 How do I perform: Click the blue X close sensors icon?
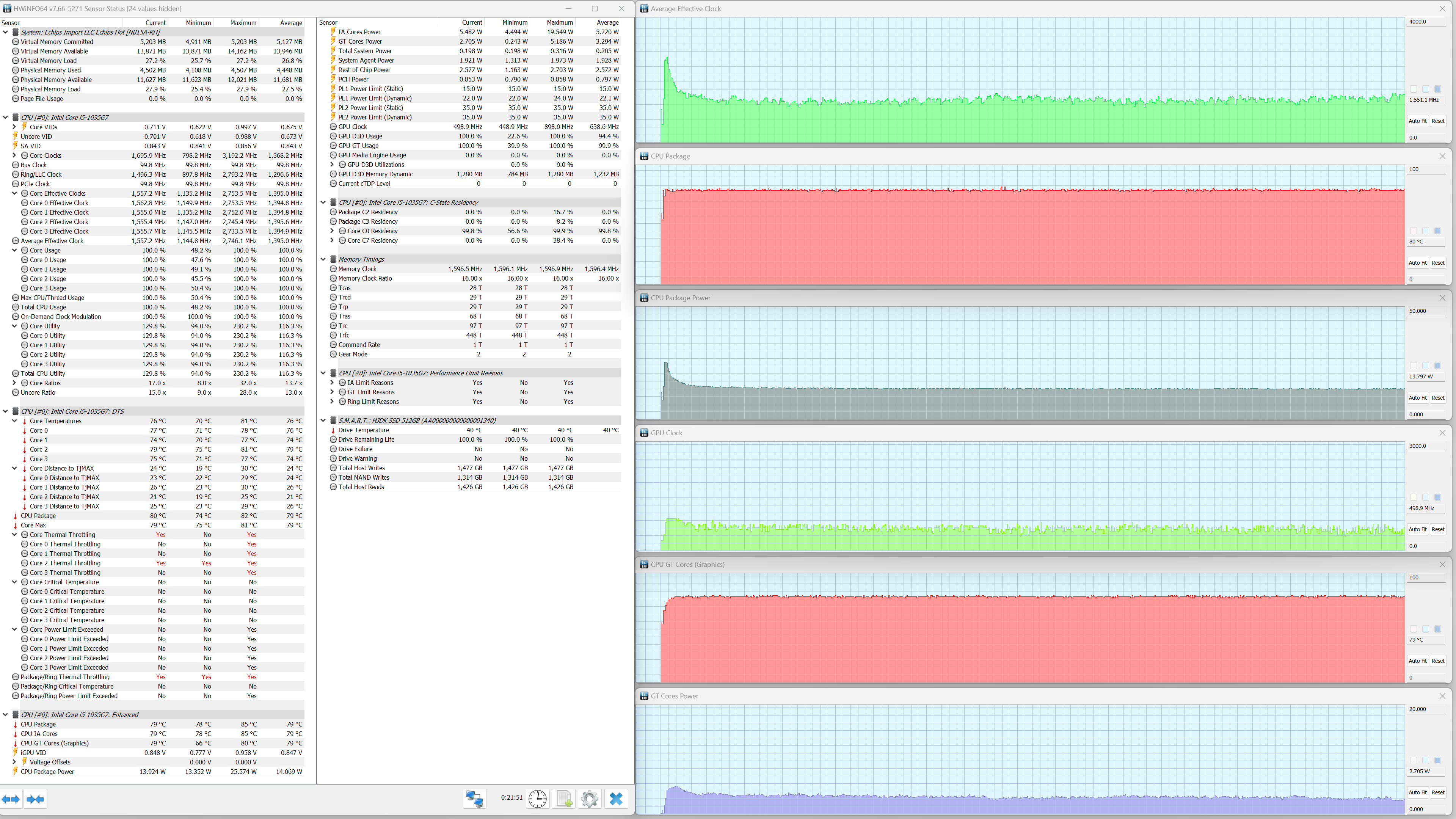point(615,798)
